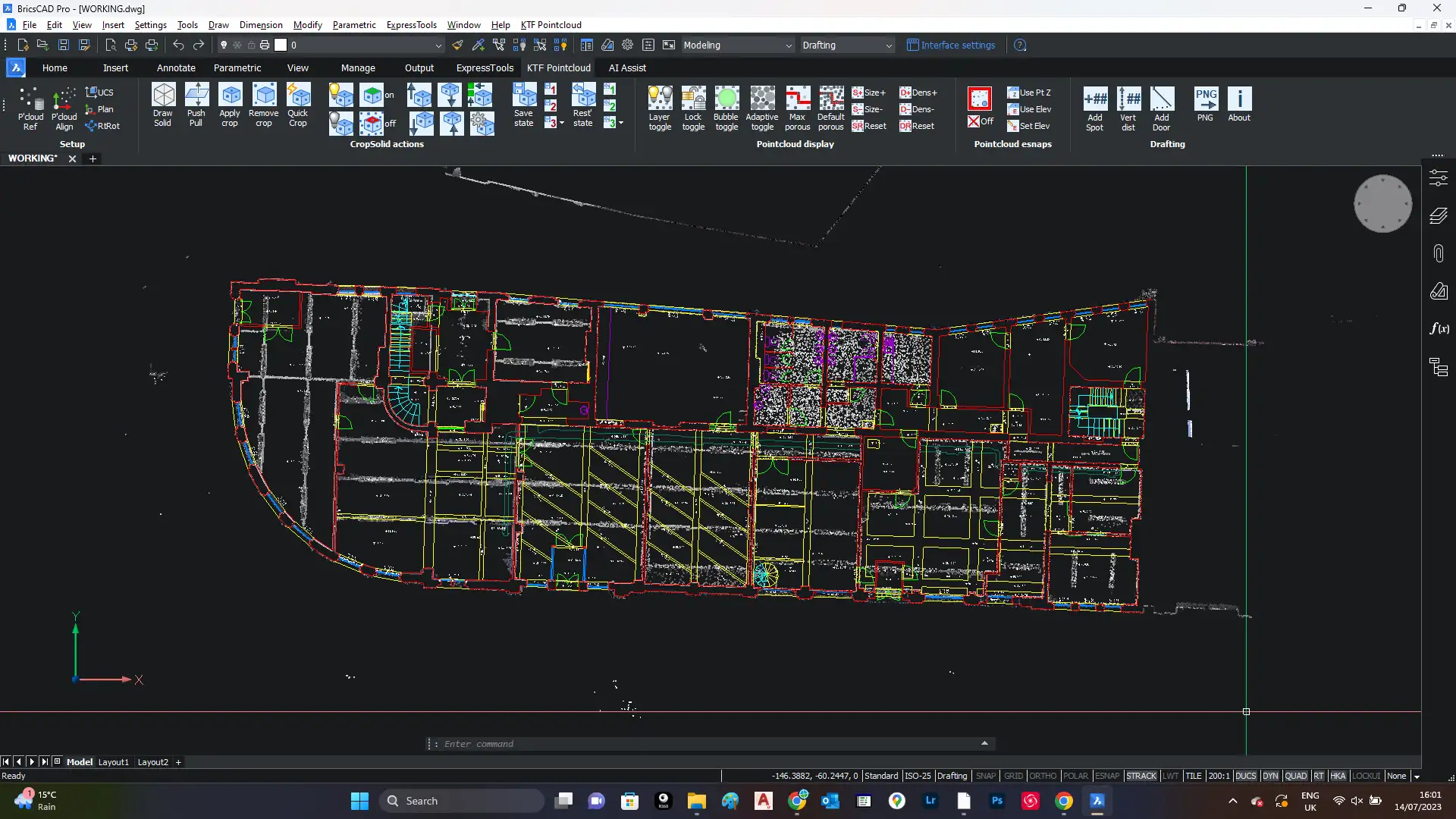The height and width of the screenshot is (819, 1456).
Task: Expand the layer 0 dropdown list
Action: coord(438,45)
